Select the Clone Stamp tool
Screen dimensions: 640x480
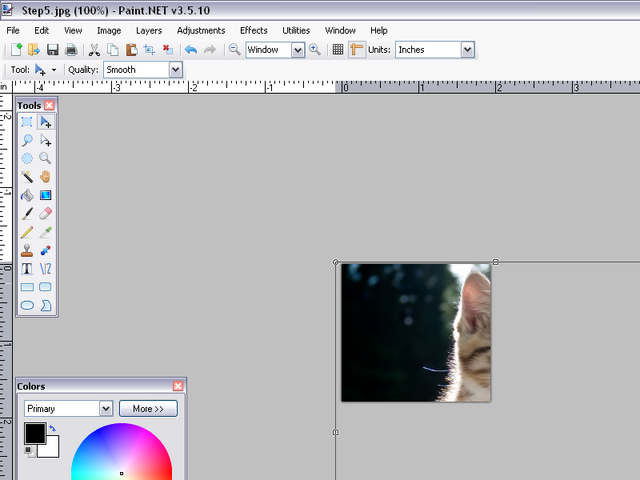27,250
